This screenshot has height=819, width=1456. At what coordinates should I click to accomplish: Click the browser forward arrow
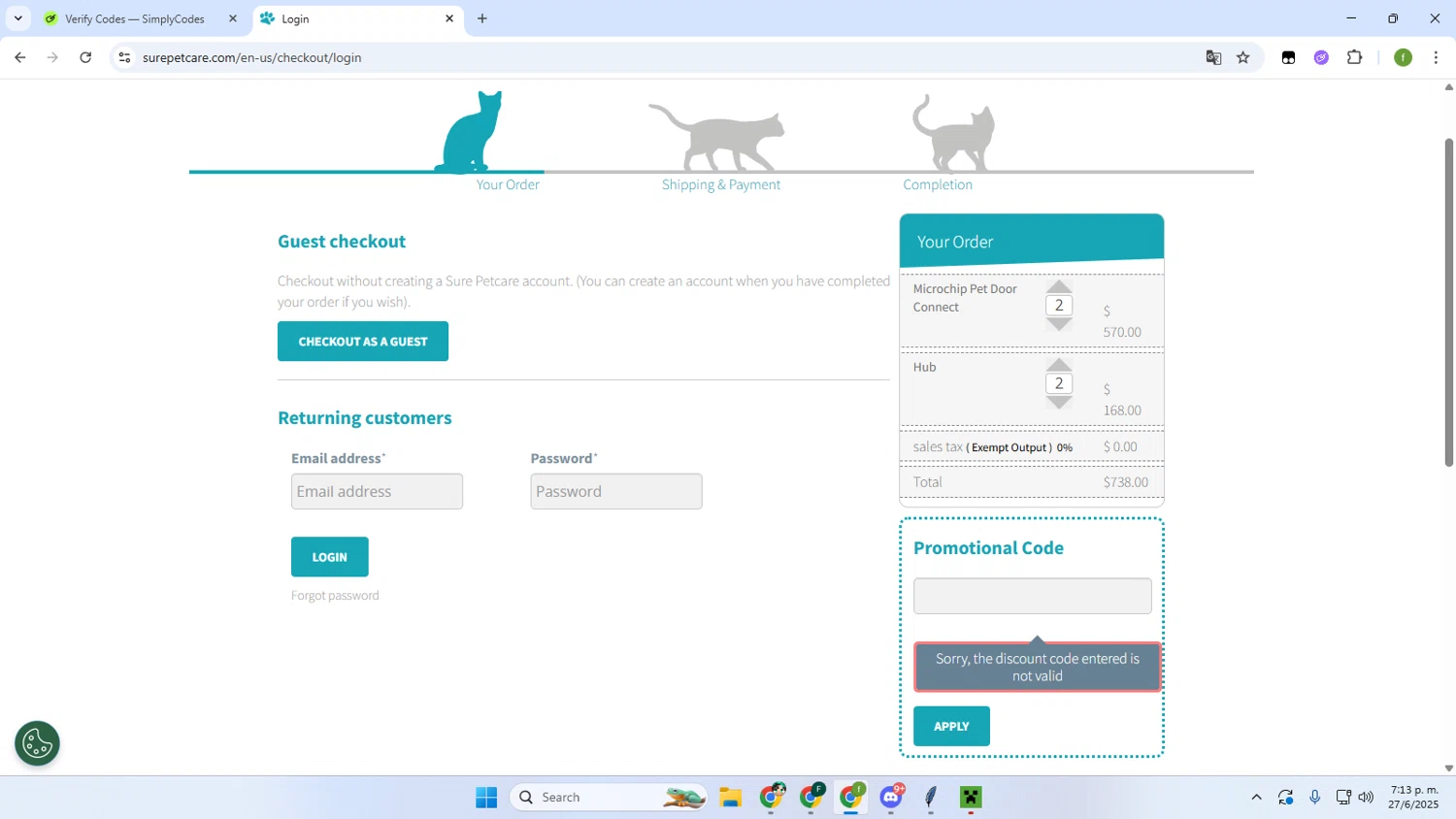point(52,57)
